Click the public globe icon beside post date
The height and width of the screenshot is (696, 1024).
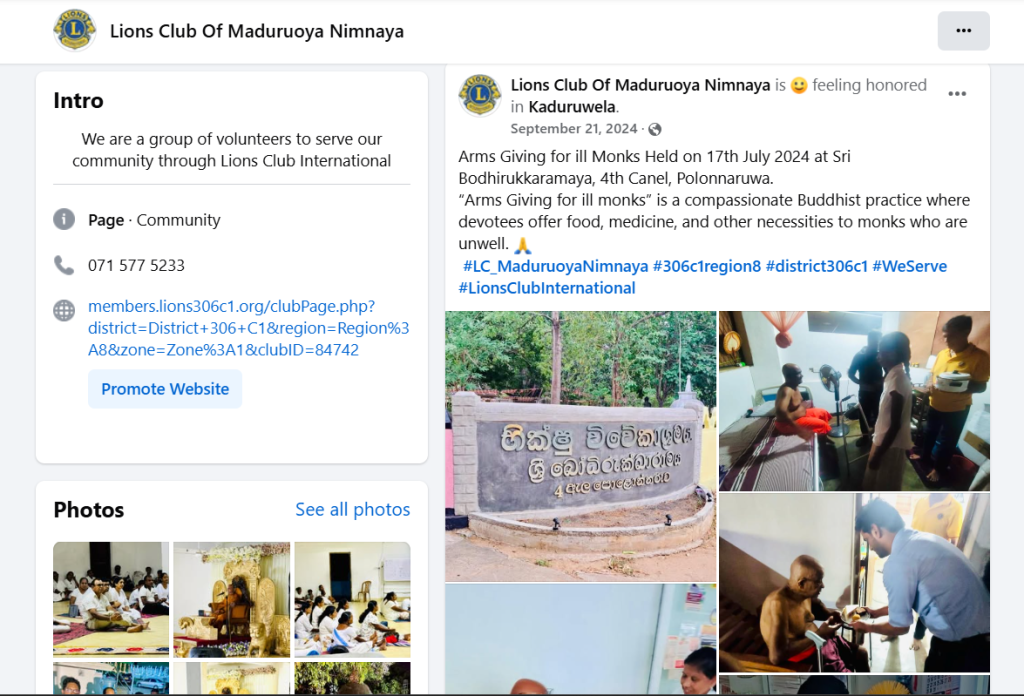tap(654, 129)
